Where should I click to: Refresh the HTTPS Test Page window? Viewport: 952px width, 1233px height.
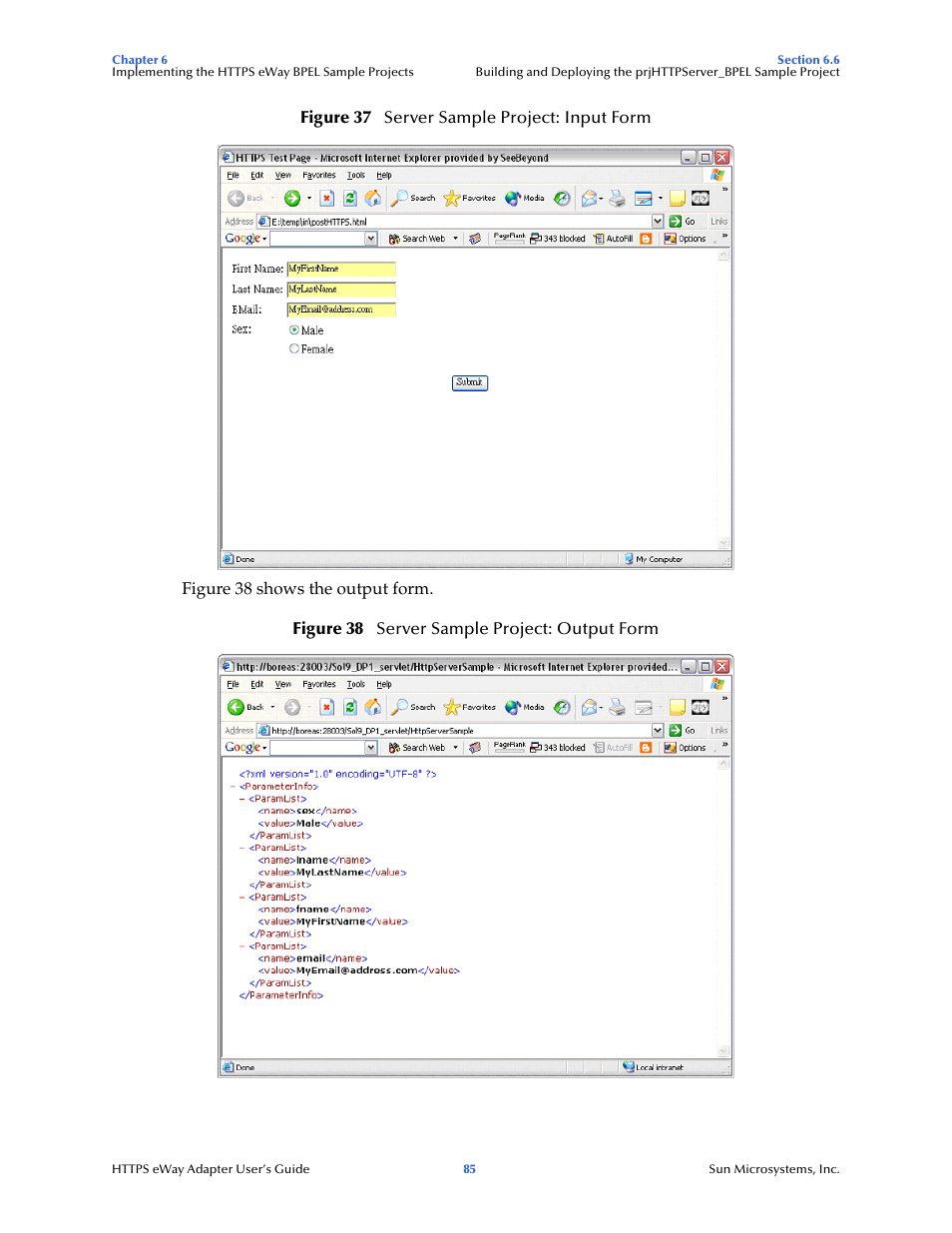[x=350, y=198]
